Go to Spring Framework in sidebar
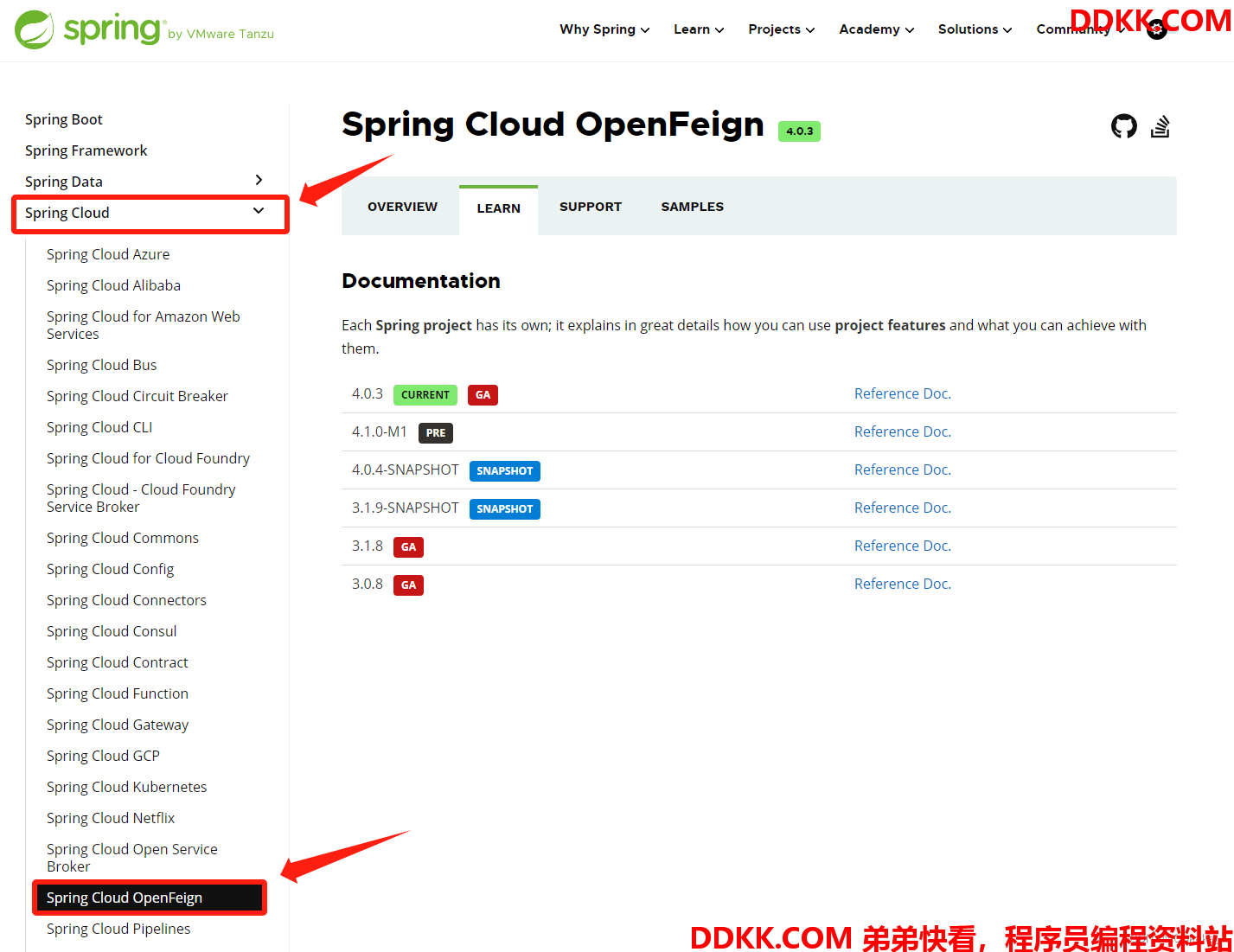Screen dimensions: 1234x952 [86, 150]
